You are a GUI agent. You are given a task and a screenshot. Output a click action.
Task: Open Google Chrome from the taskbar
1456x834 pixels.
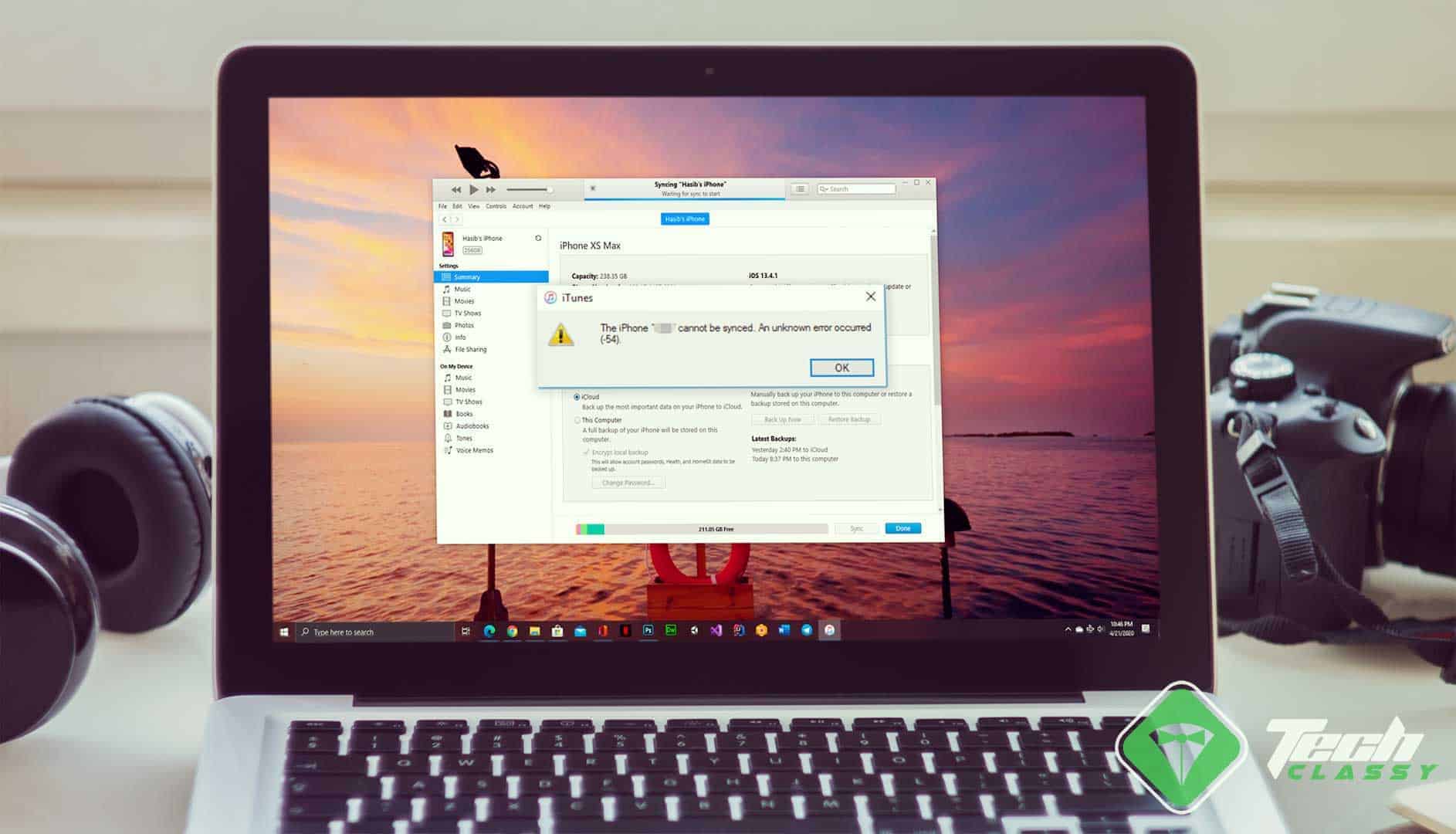tap(512, 631)
